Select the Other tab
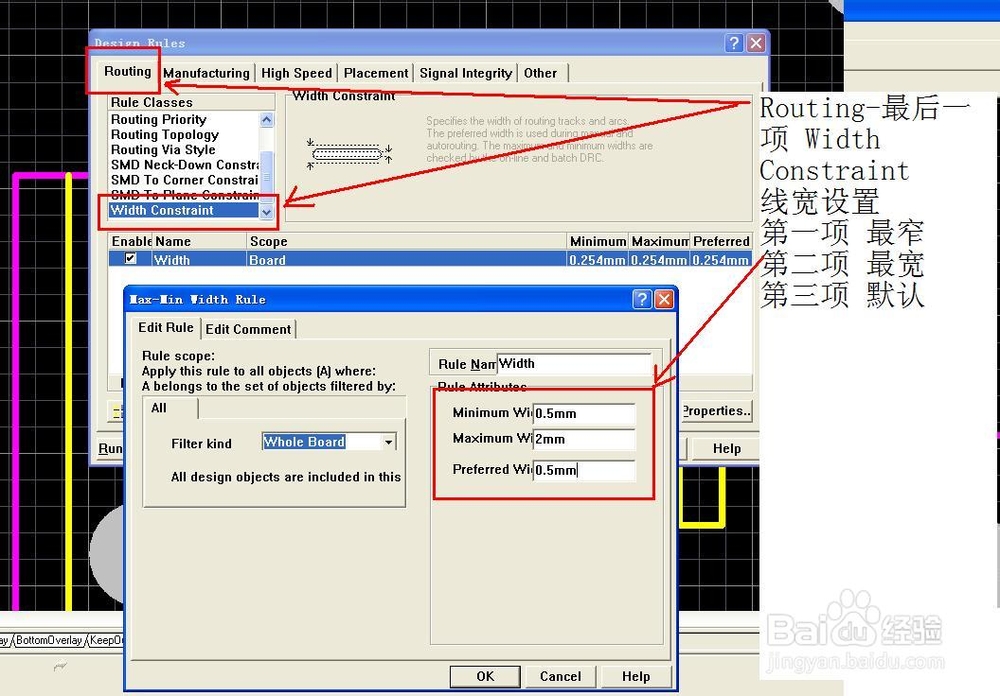1000x696 pixels. (x=540, y=73)
